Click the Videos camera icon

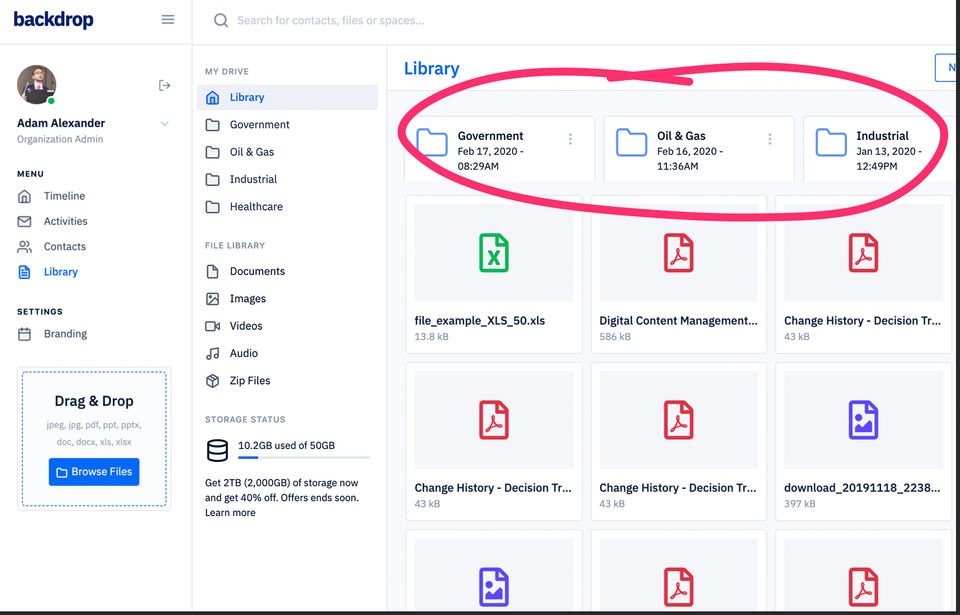pyautogui.click(x=212, y=326)
